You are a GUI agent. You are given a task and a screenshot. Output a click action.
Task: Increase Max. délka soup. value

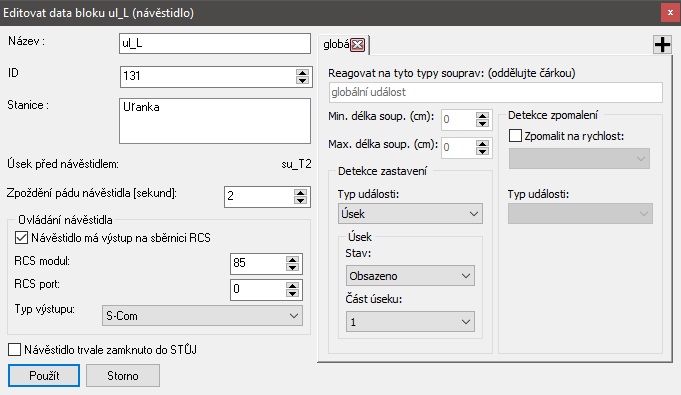[x=482, y=144]
